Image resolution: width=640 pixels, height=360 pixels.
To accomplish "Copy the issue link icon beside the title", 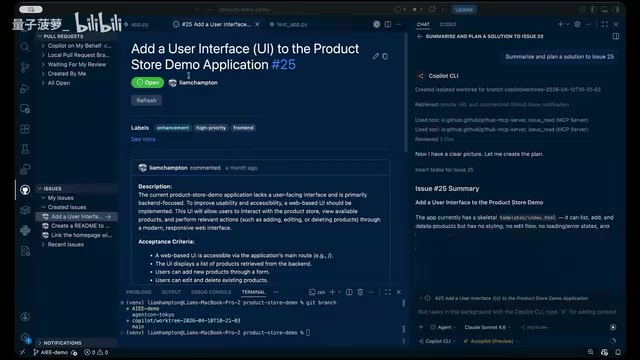I will coord(385,56).
